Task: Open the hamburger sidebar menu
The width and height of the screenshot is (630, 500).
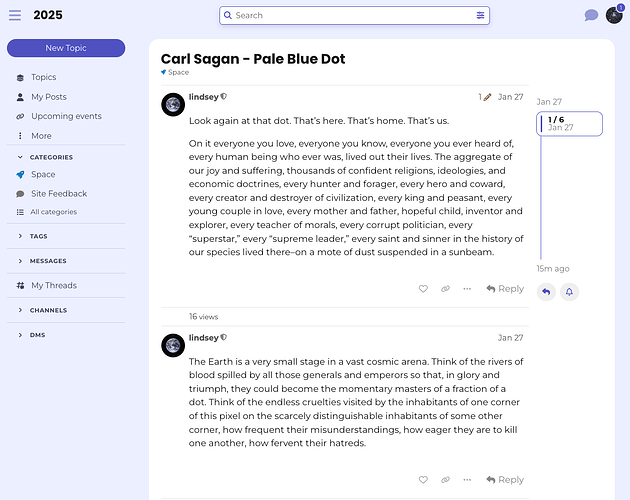Action: 15,15
